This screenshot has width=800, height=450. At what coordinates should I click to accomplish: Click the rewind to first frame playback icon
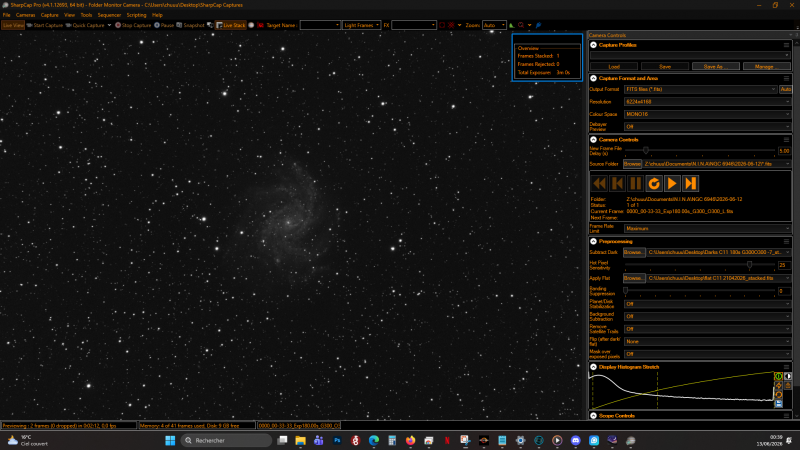[599, 183]
